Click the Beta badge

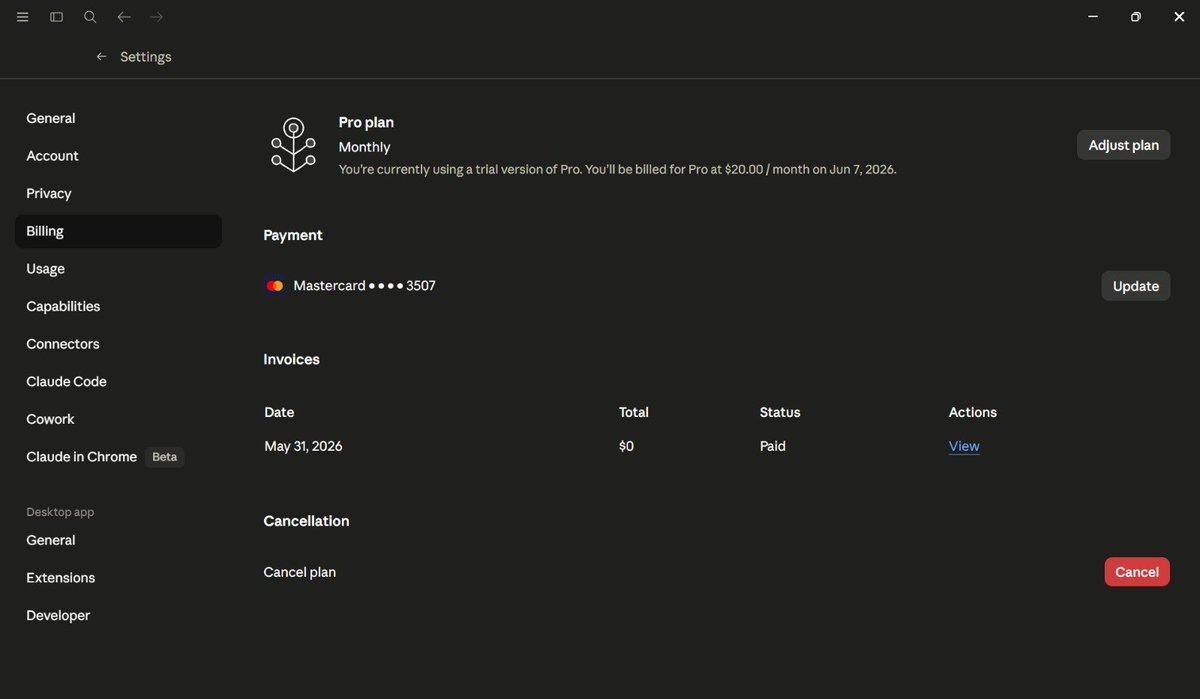tap(165, 457)
